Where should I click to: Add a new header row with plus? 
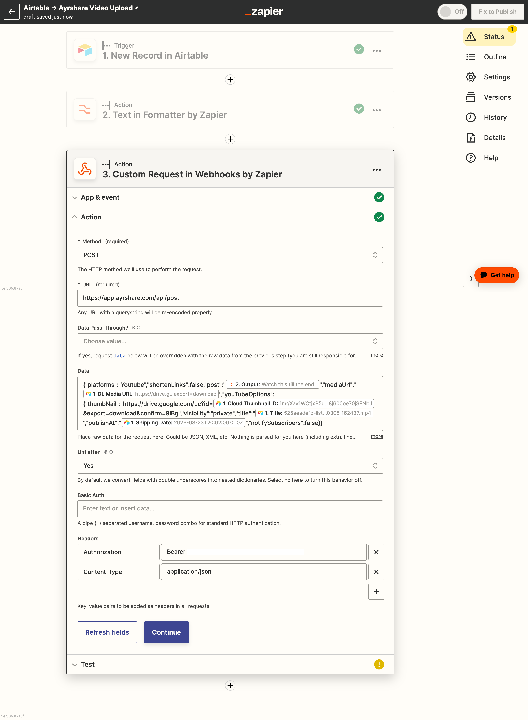point(376,591)
